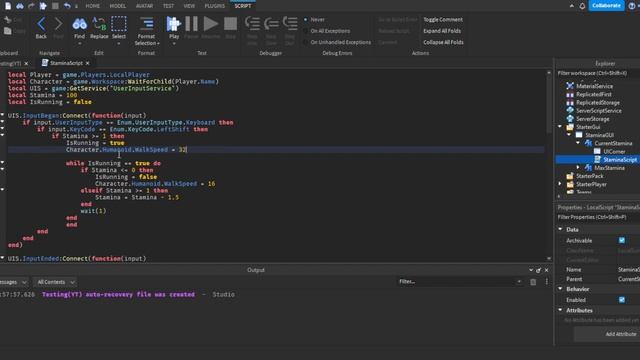This screenshot has width=640, height=360.
Task: Click the Format Selection icon
Action: point(146,24)
